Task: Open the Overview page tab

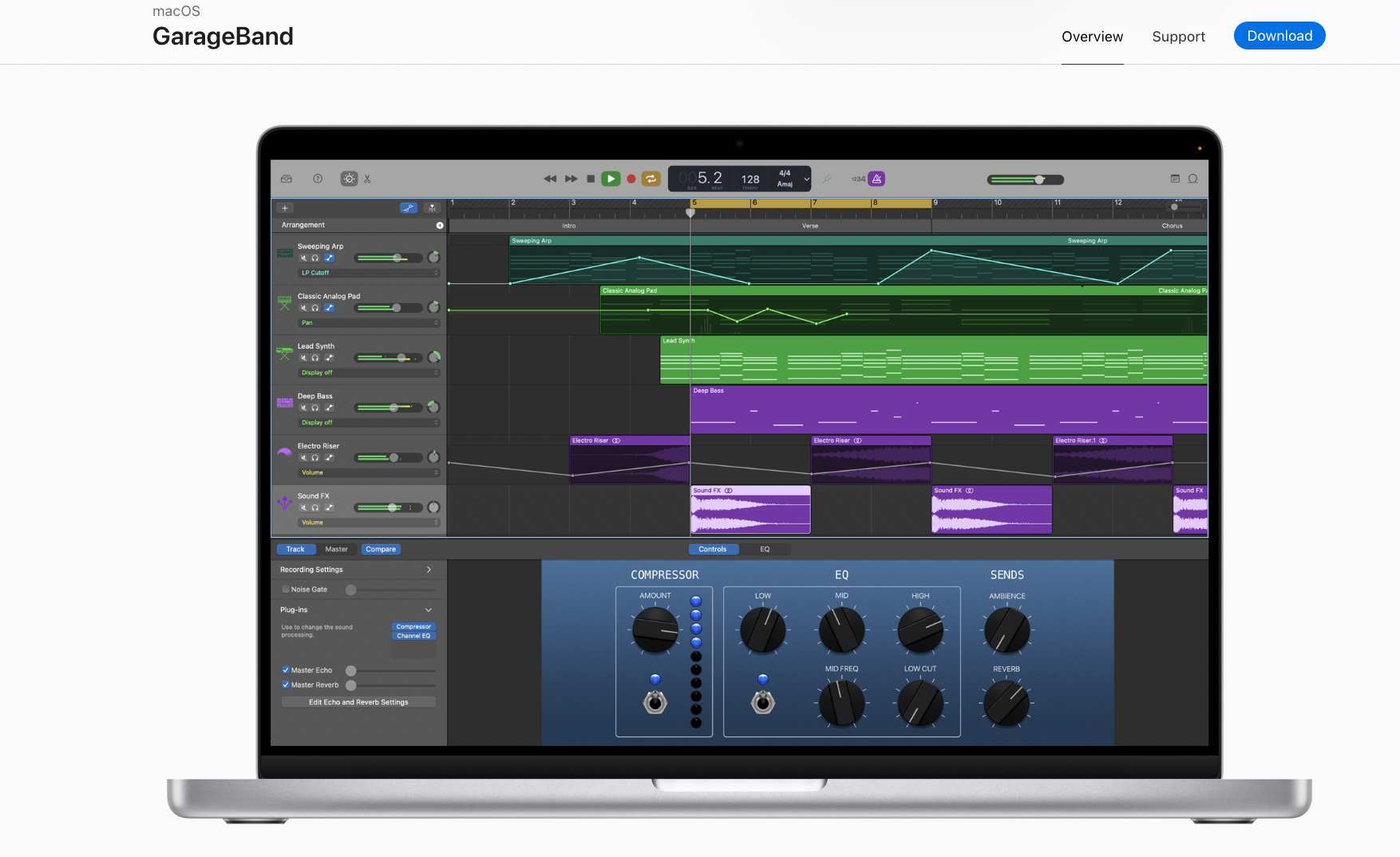Action: pyautogui.click(x=1092, y=37)
